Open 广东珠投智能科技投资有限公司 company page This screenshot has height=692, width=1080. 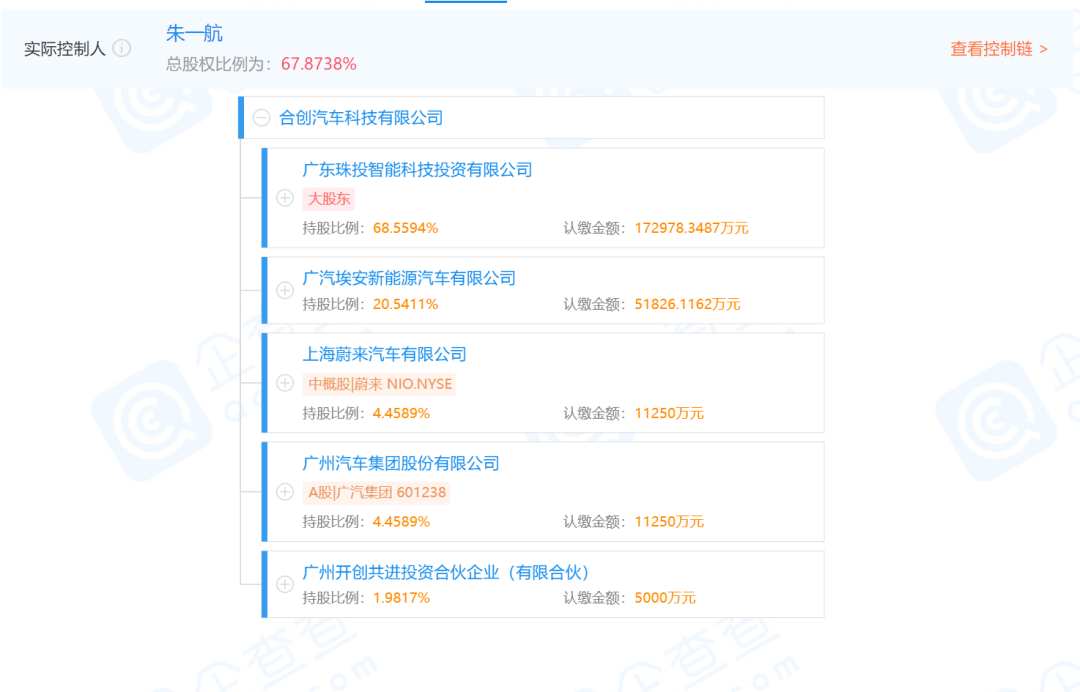point(417,170)
